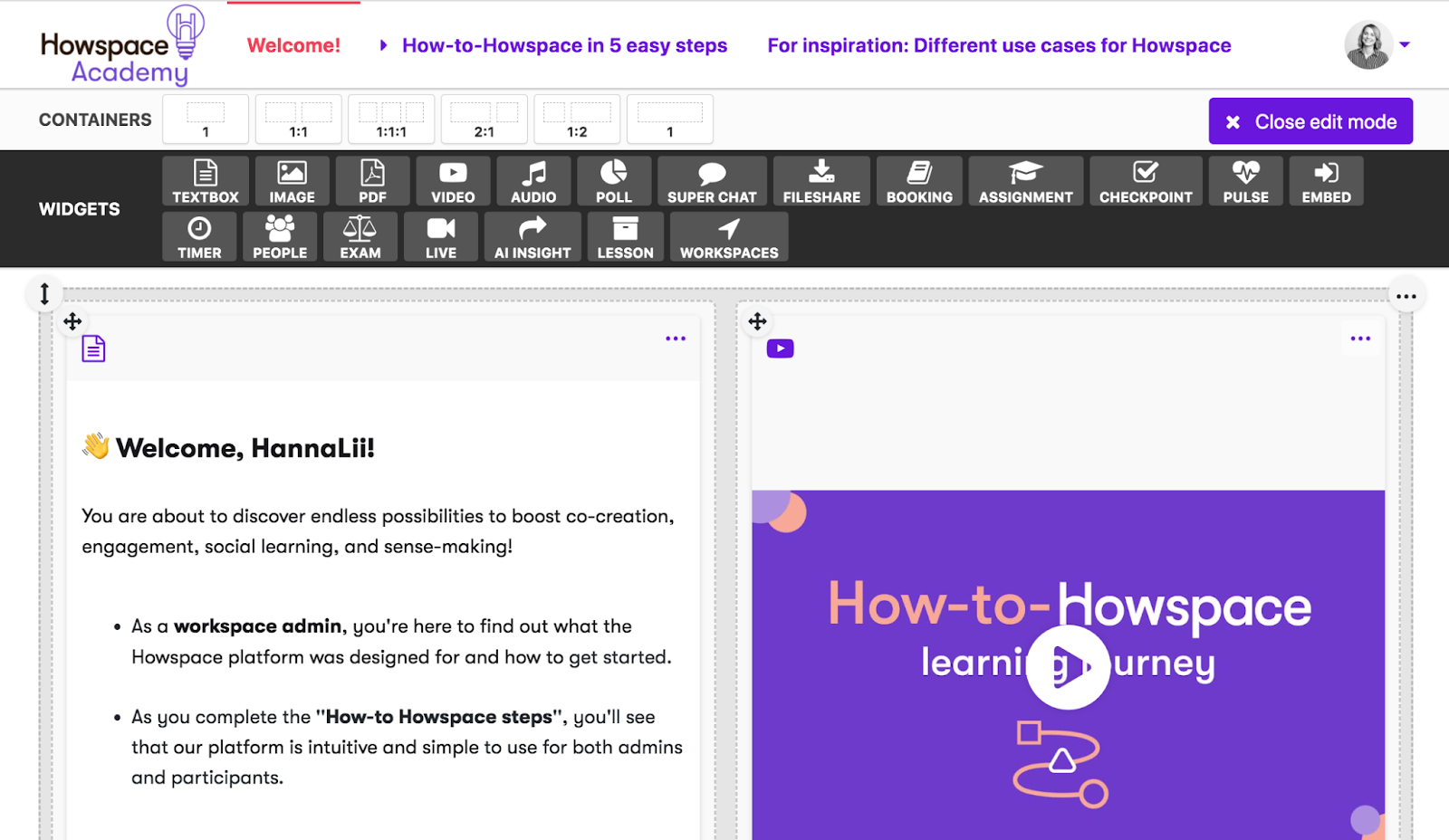Add an Image widget

click(292, 181)
